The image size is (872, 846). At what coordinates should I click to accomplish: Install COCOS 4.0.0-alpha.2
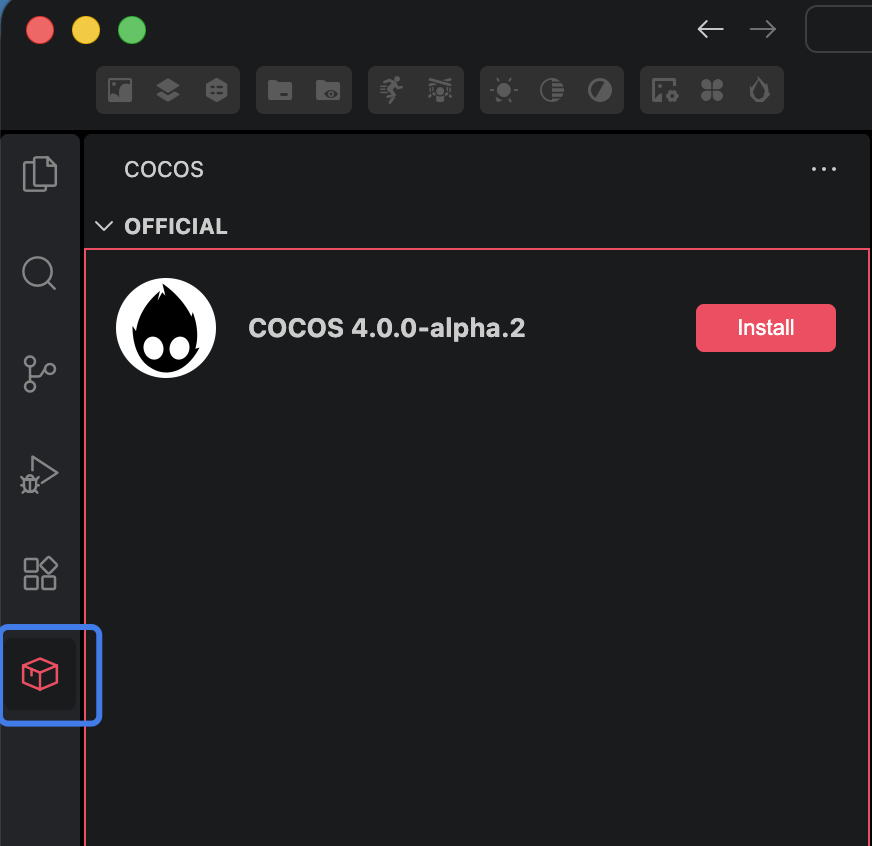coord(766,328)
